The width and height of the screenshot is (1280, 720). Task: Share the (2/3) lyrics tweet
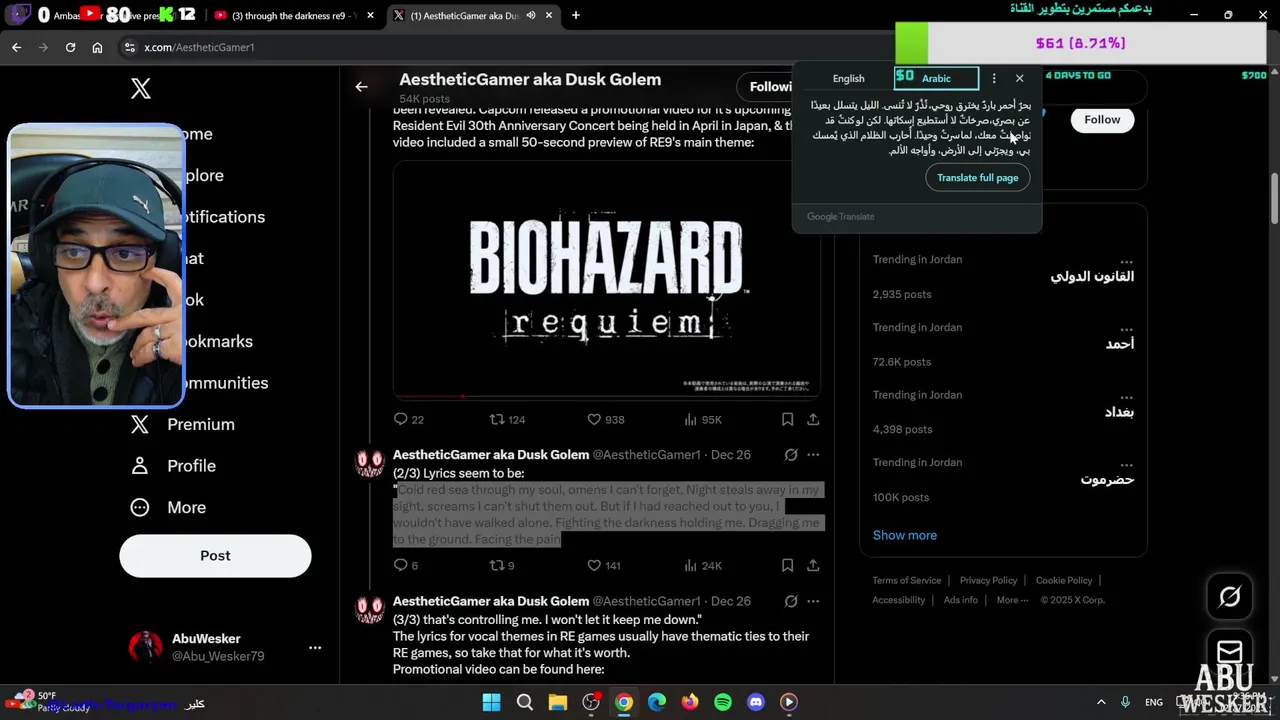click(x=813, y=565)
